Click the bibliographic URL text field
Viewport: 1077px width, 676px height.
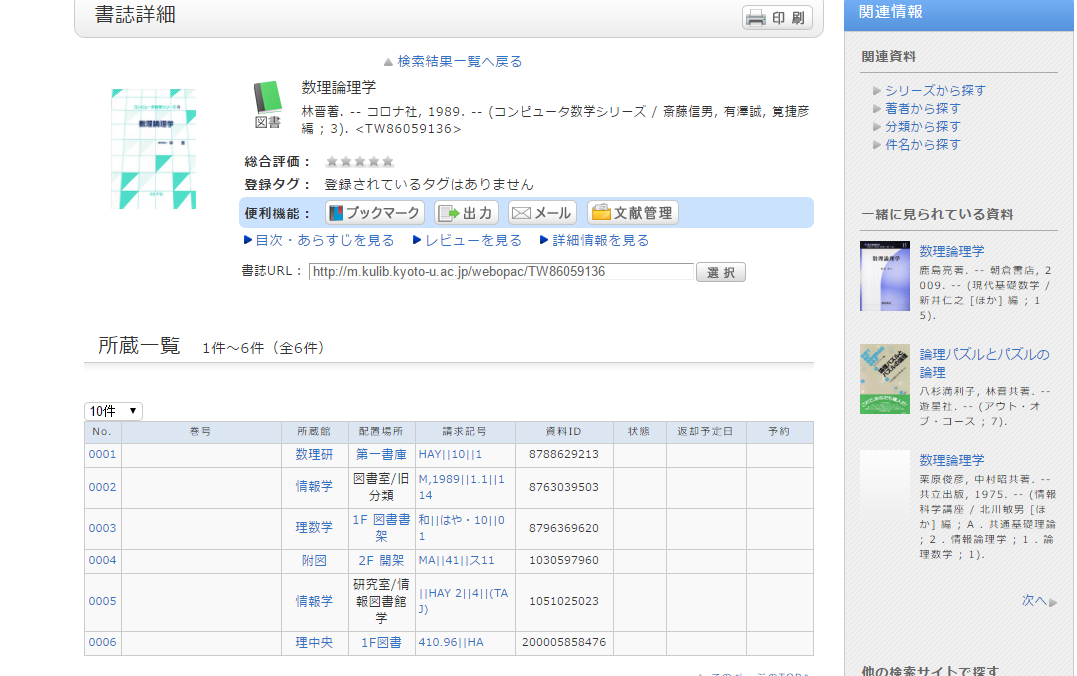[x=500, y=272]
